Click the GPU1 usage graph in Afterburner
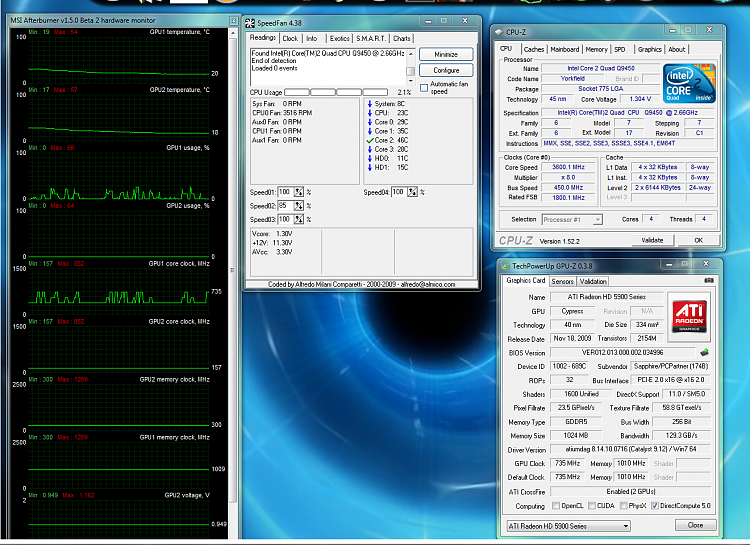 click(x=119, y=176)
